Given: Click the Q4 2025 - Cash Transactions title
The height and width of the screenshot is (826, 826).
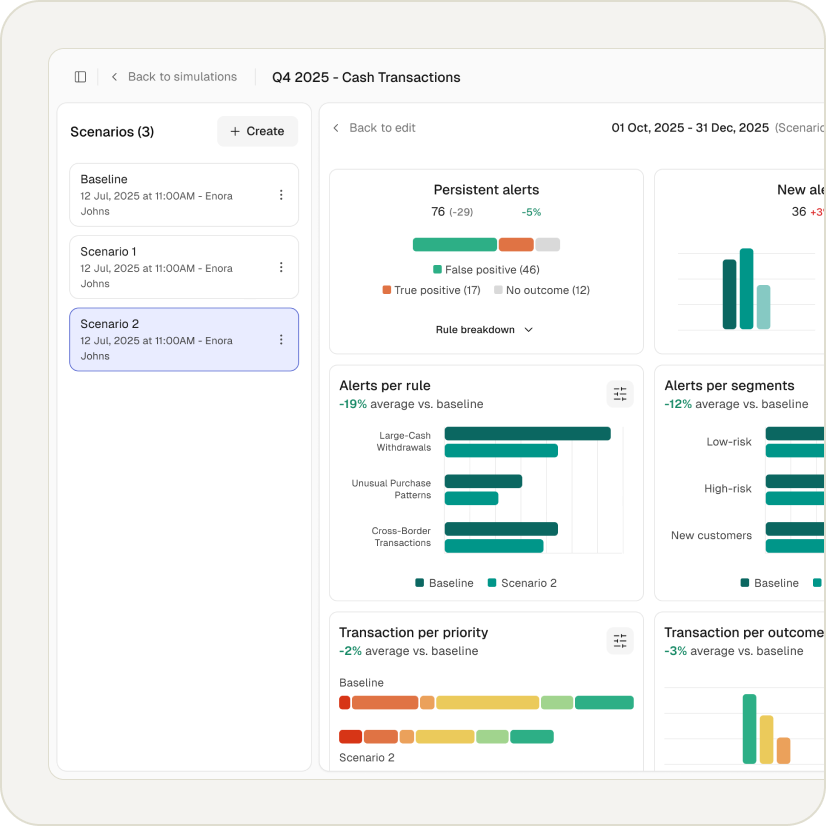Looking at the screenshot, I should [x=366, y=77].
